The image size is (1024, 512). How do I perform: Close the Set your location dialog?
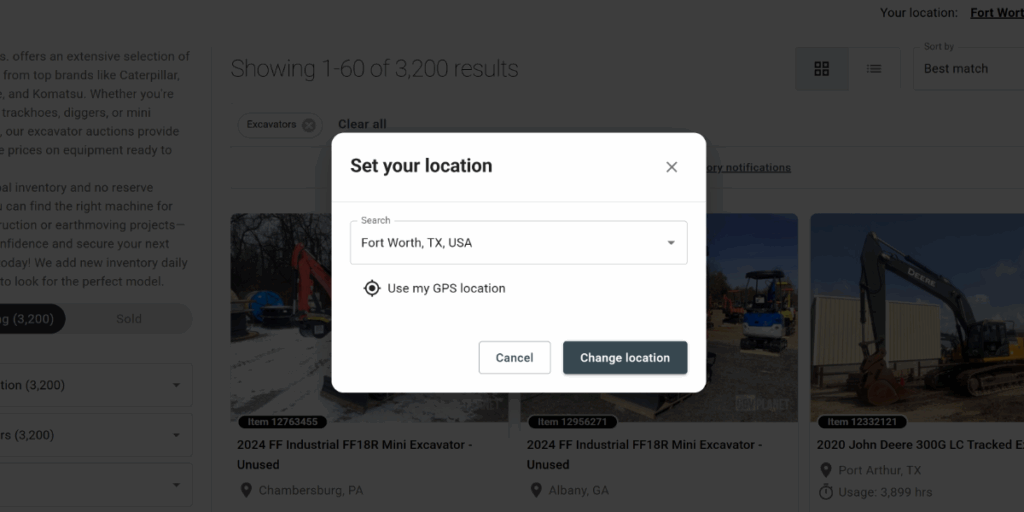click(x=671, y=167)
